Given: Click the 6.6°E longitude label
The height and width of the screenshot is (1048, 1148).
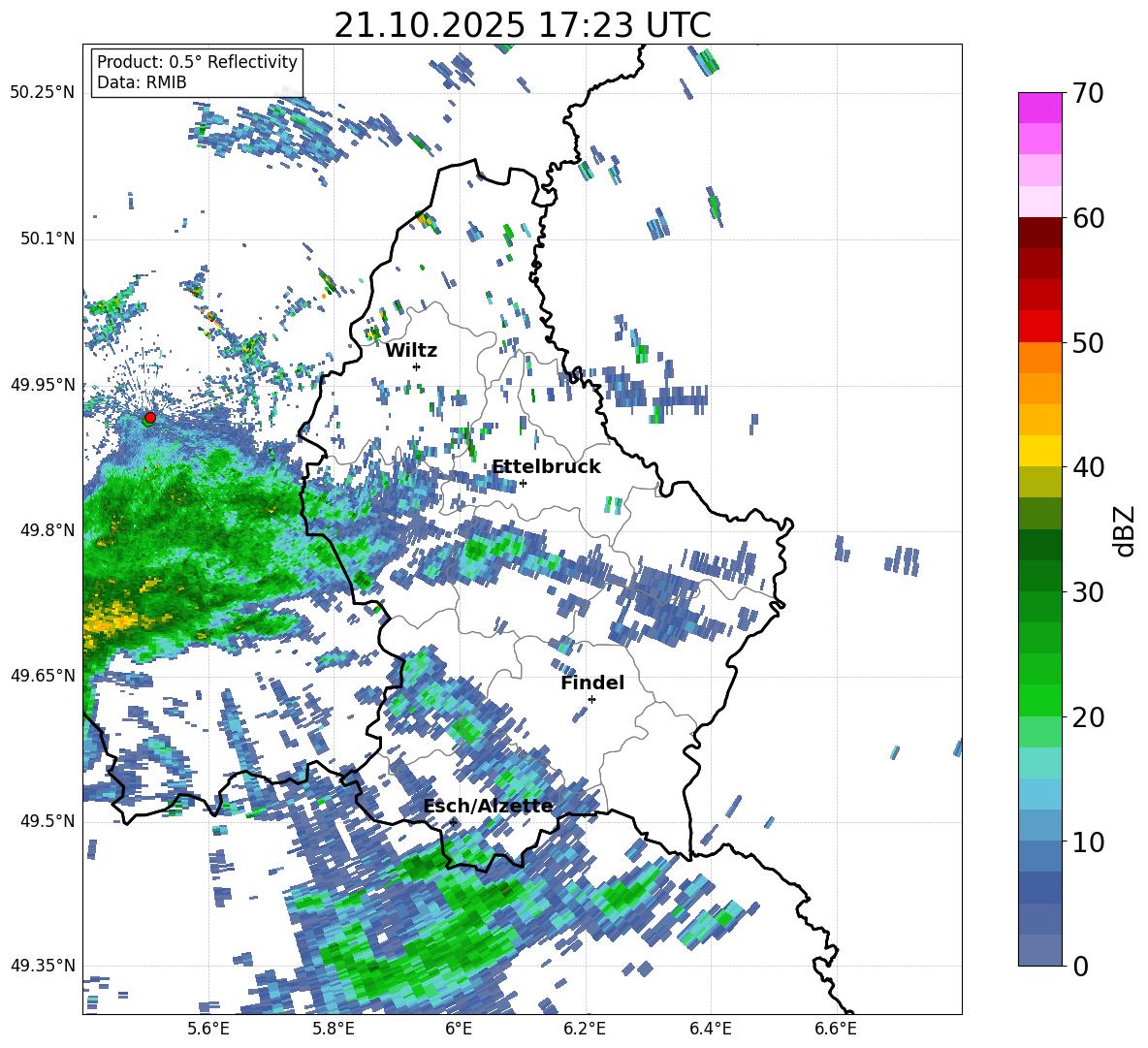Looking at the screenshot, I should click(x=836, y=1029).
